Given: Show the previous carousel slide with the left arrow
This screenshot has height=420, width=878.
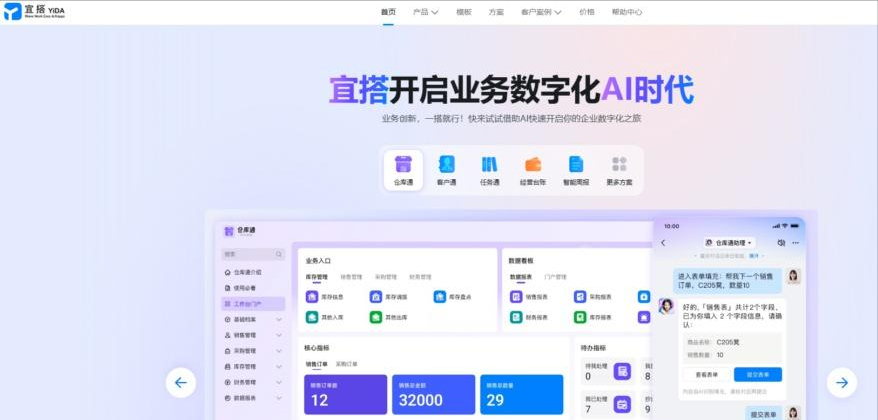Looking at the screenshot, I should pyautogui.click(x=181, y=382).
